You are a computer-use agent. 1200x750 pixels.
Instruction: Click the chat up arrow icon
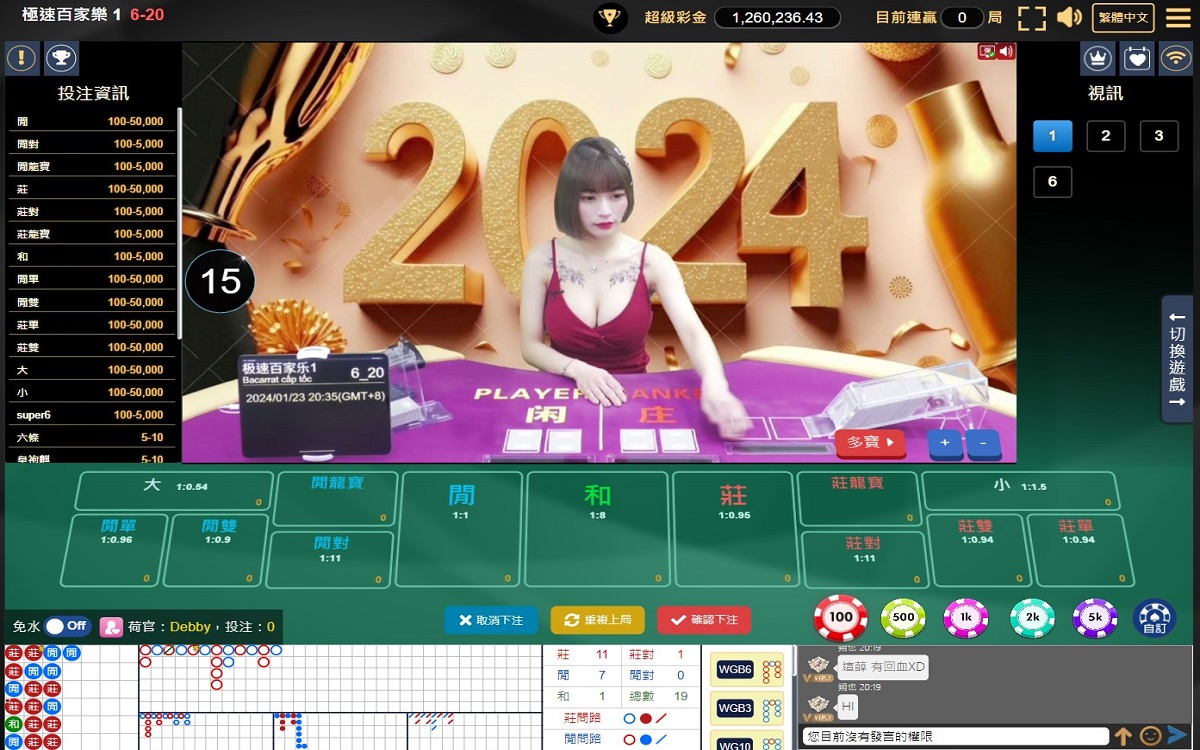coord(1124,736)
